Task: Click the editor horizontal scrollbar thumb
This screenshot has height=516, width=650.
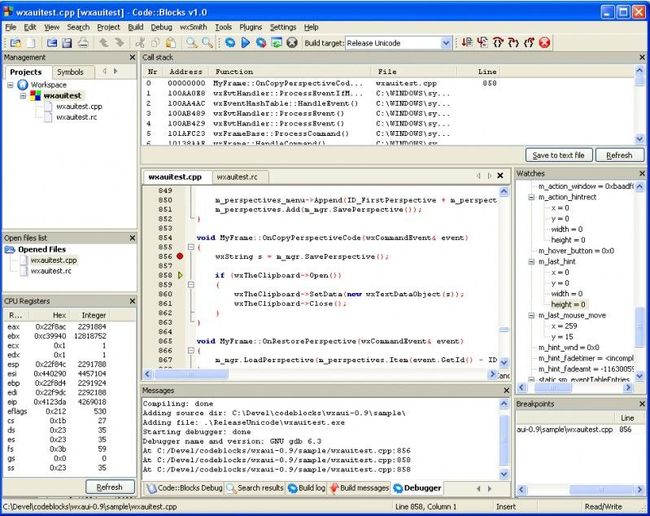Action: 191,374
